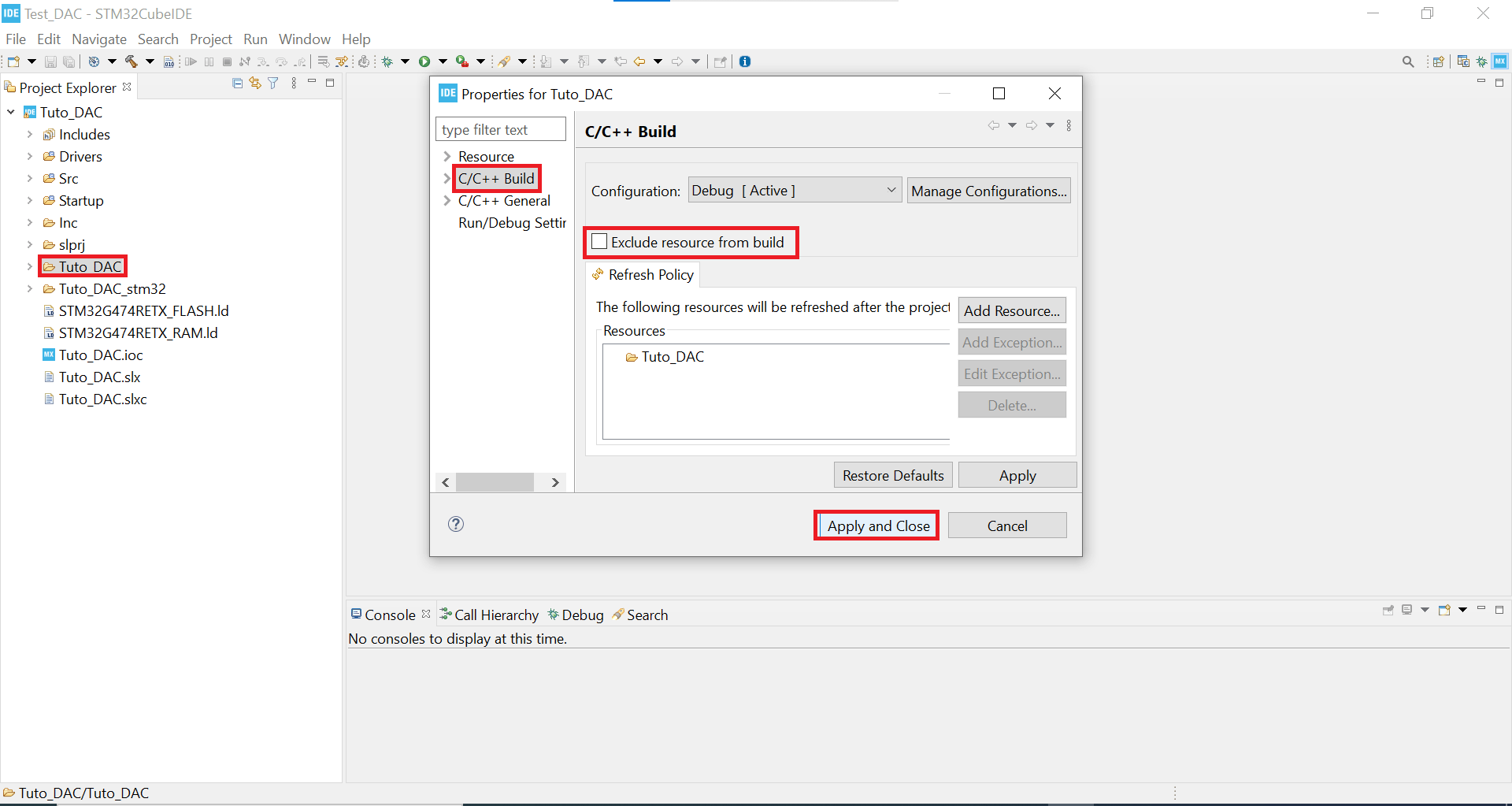1512x806 pixels.
Task: Click Manage Configurations button
Action: 989,191
